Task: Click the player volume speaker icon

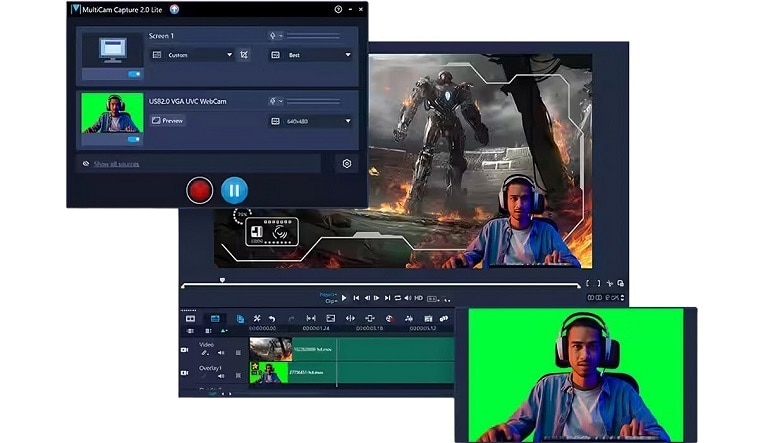Action: click(408, 298)
